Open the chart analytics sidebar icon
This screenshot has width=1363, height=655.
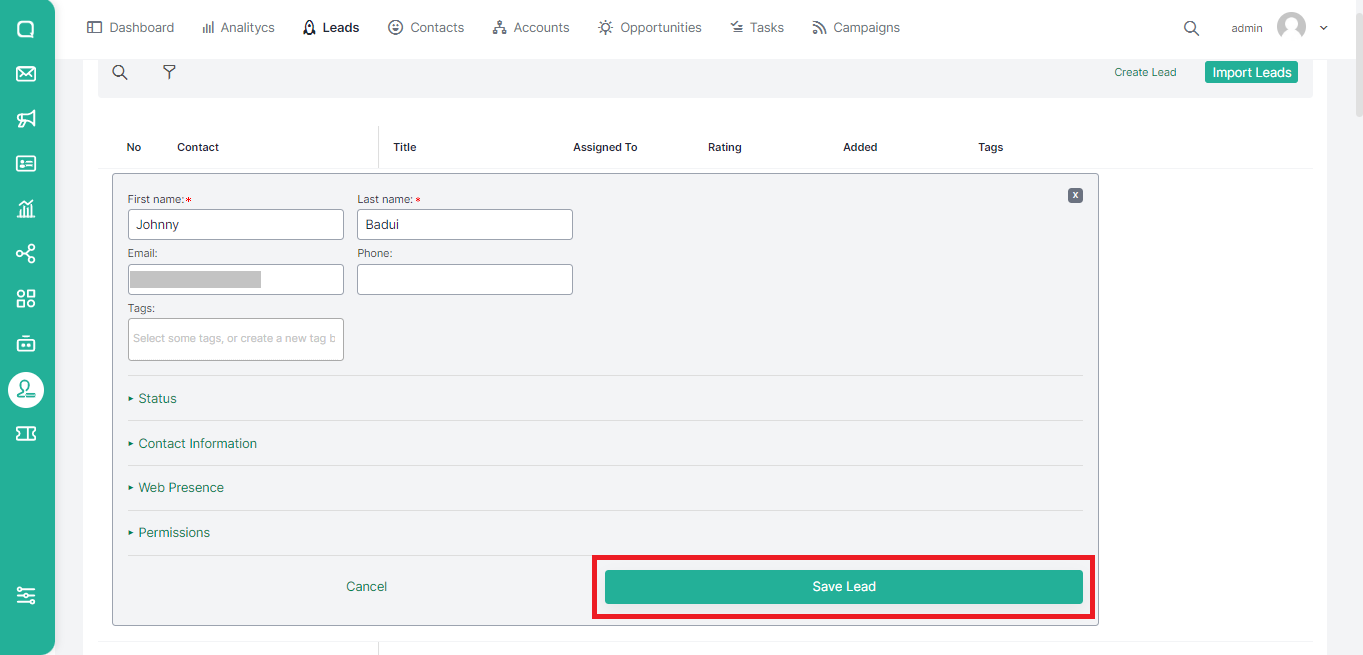(x=26, y=209)
